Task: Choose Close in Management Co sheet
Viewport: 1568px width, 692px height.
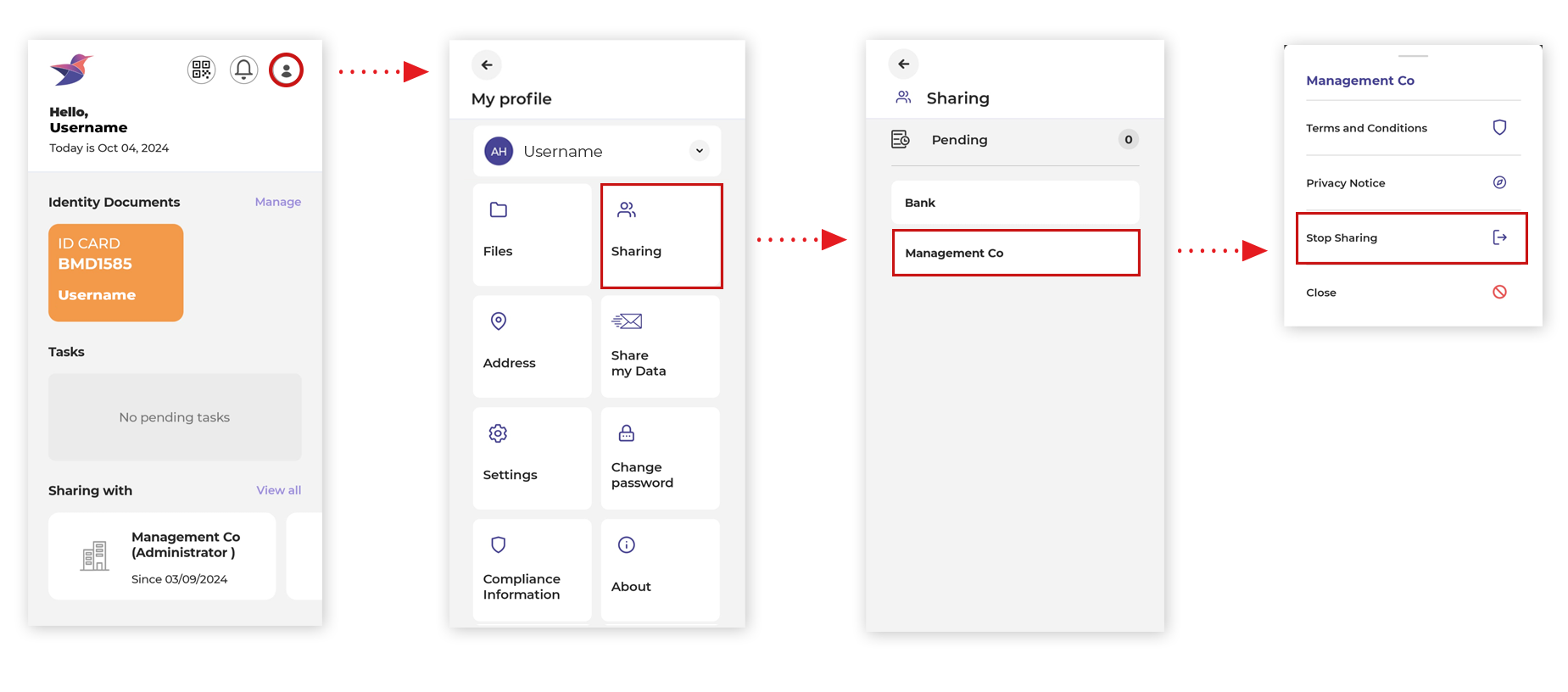Action: pos(1413,293)
